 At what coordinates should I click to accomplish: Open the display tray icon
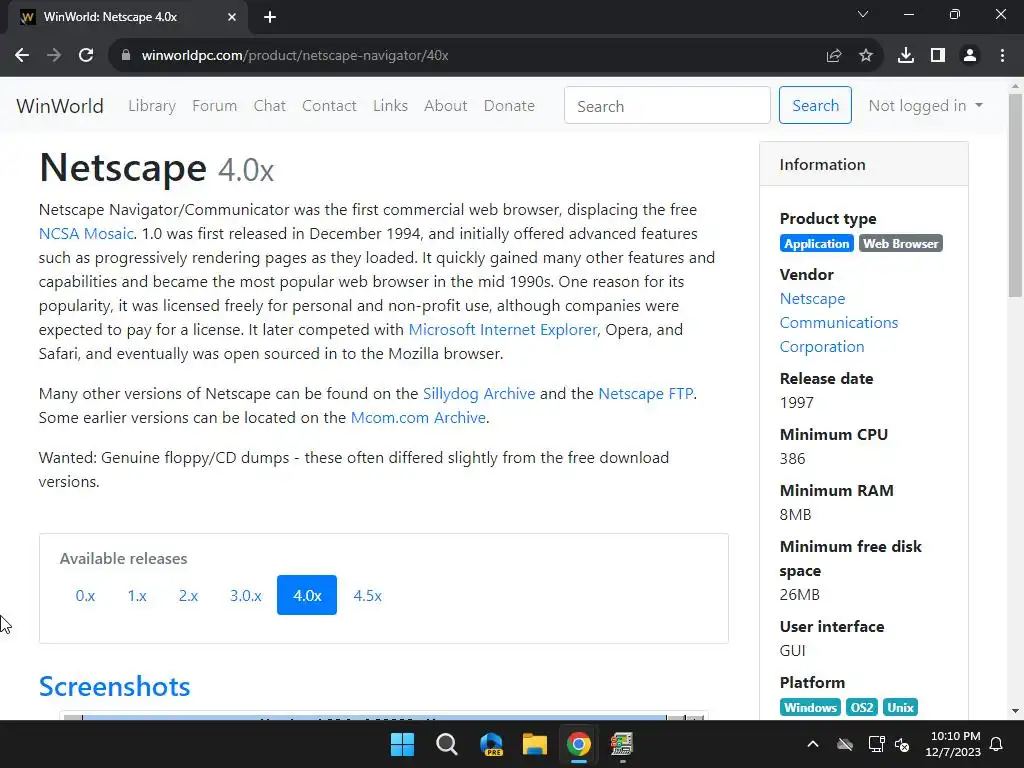click(x=876, y=744)
